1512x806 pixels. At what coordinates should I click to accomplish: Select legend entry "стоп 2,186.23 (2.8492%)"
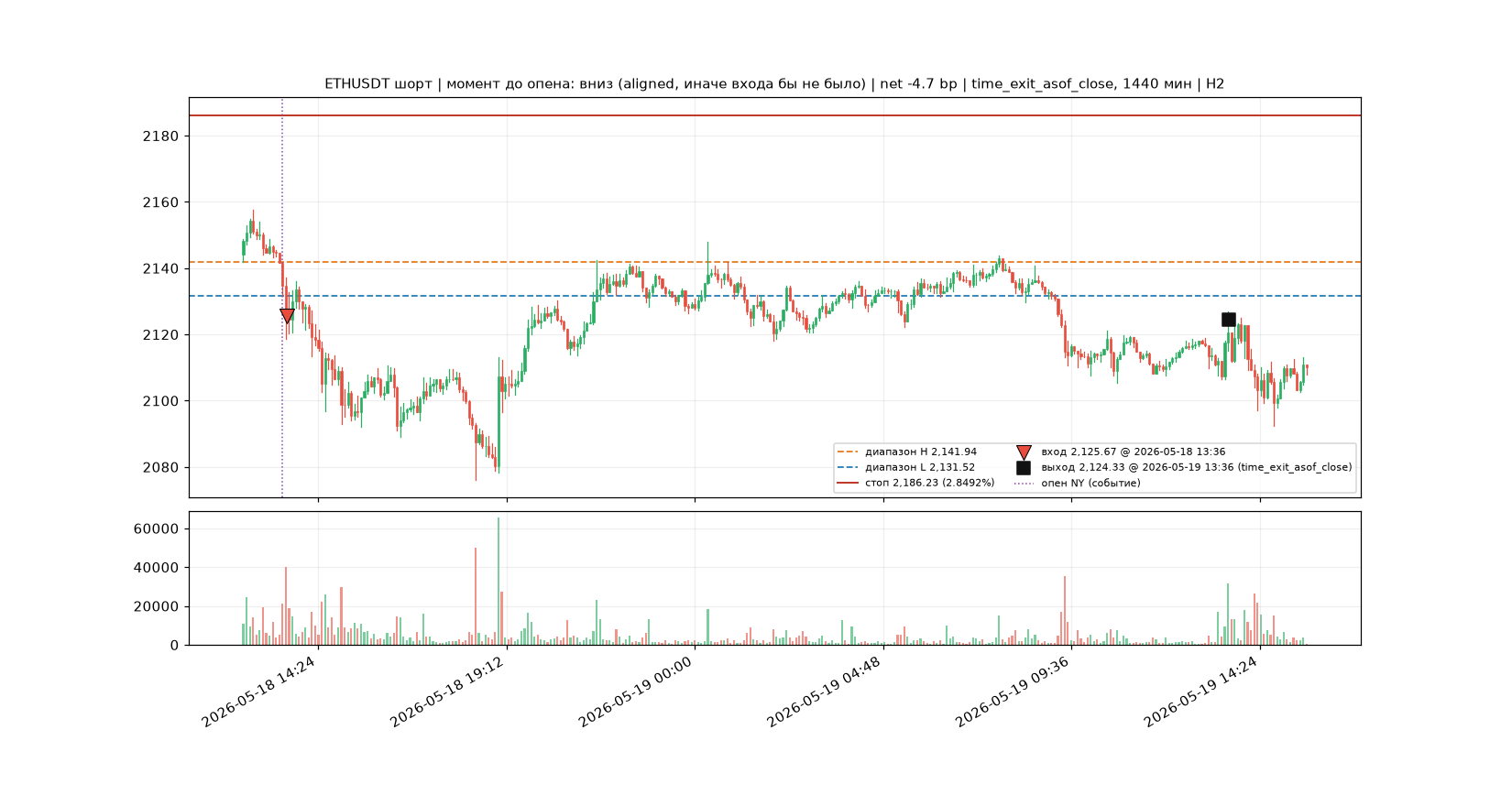coord(929,483)
